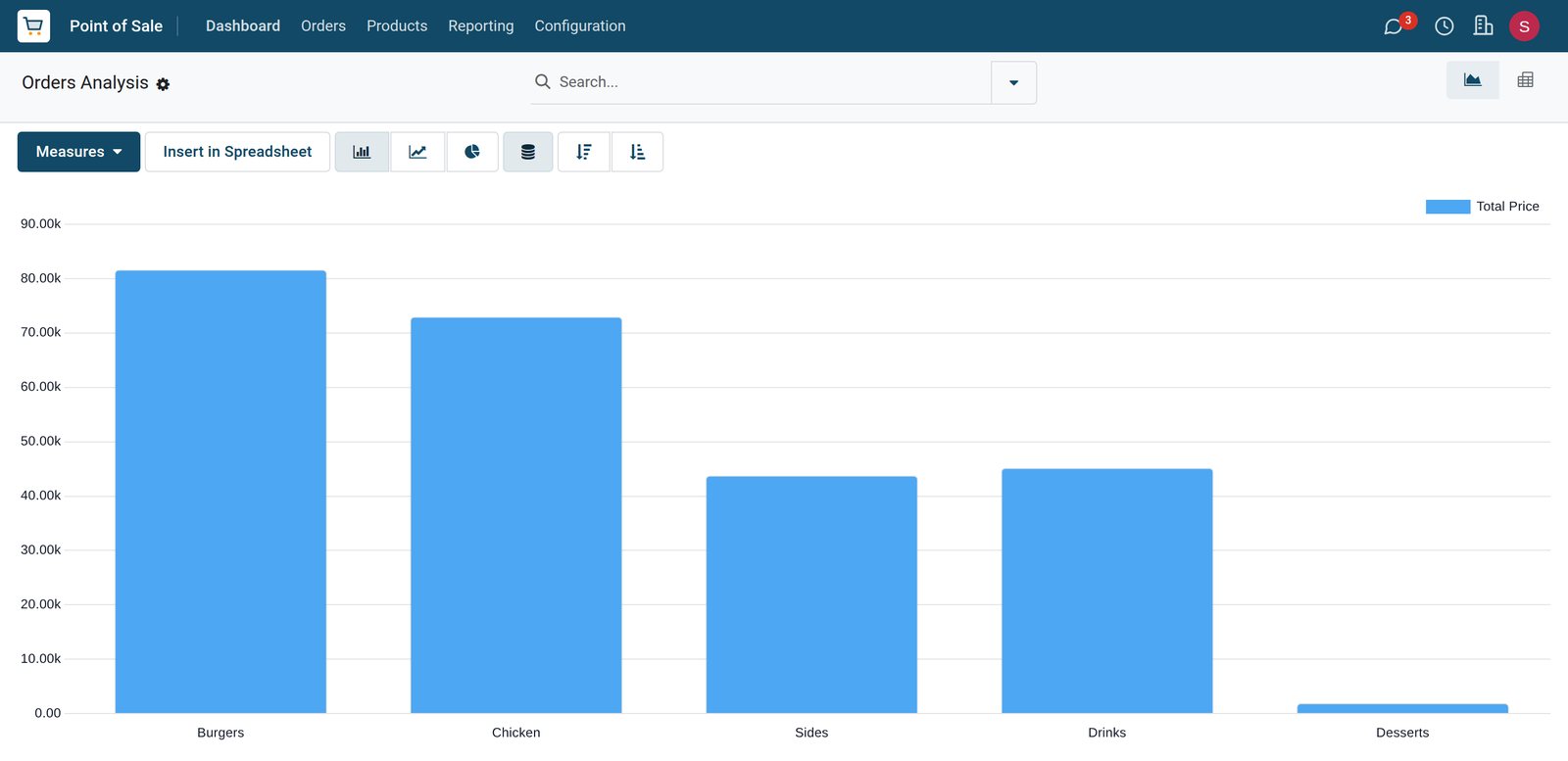Click the Sides bar in chart
The height and width of the screenshot is (761, 1568).
point(811,595)
